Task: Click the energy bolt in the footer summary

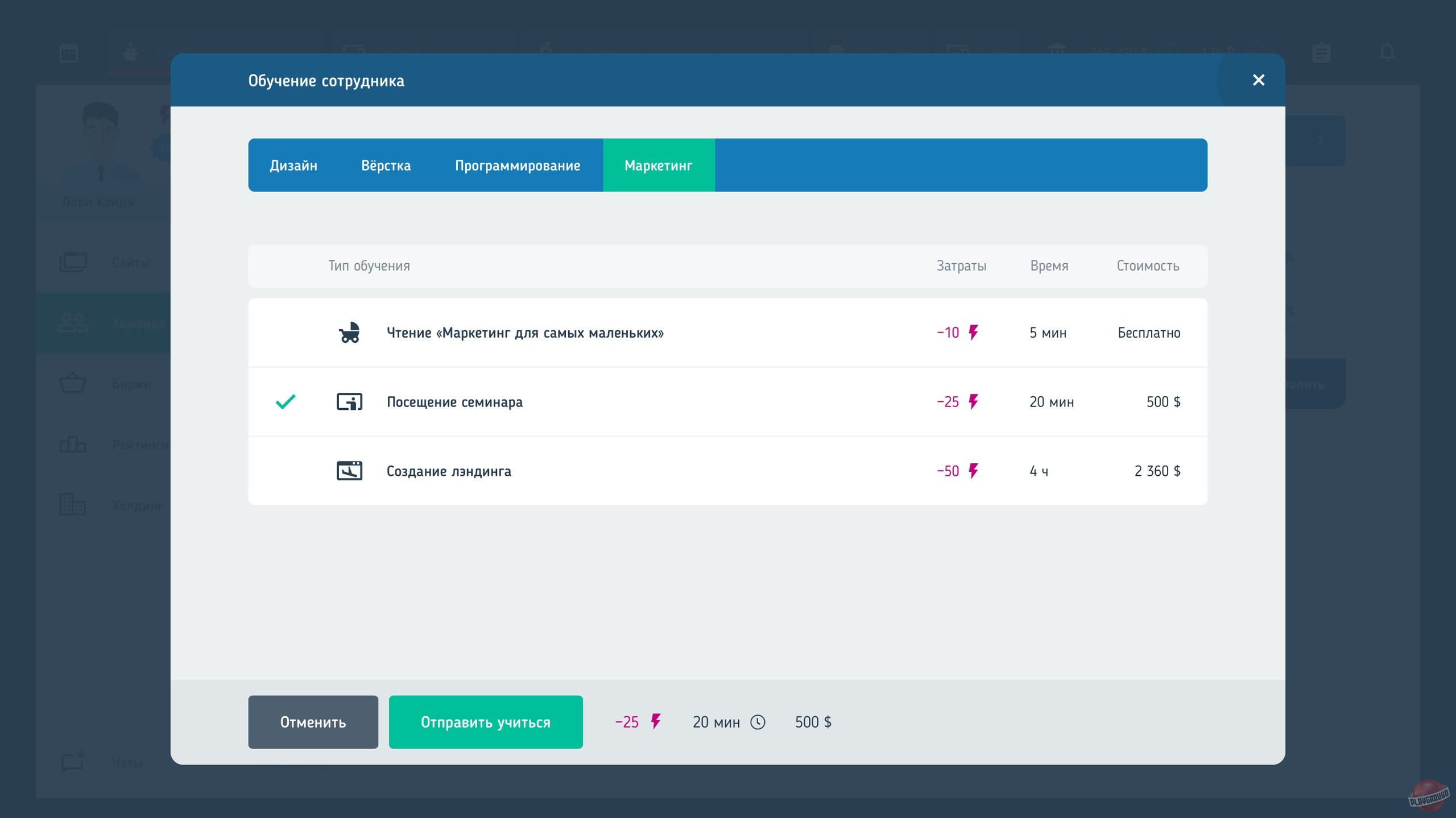Action: click(x=656, y=722)
